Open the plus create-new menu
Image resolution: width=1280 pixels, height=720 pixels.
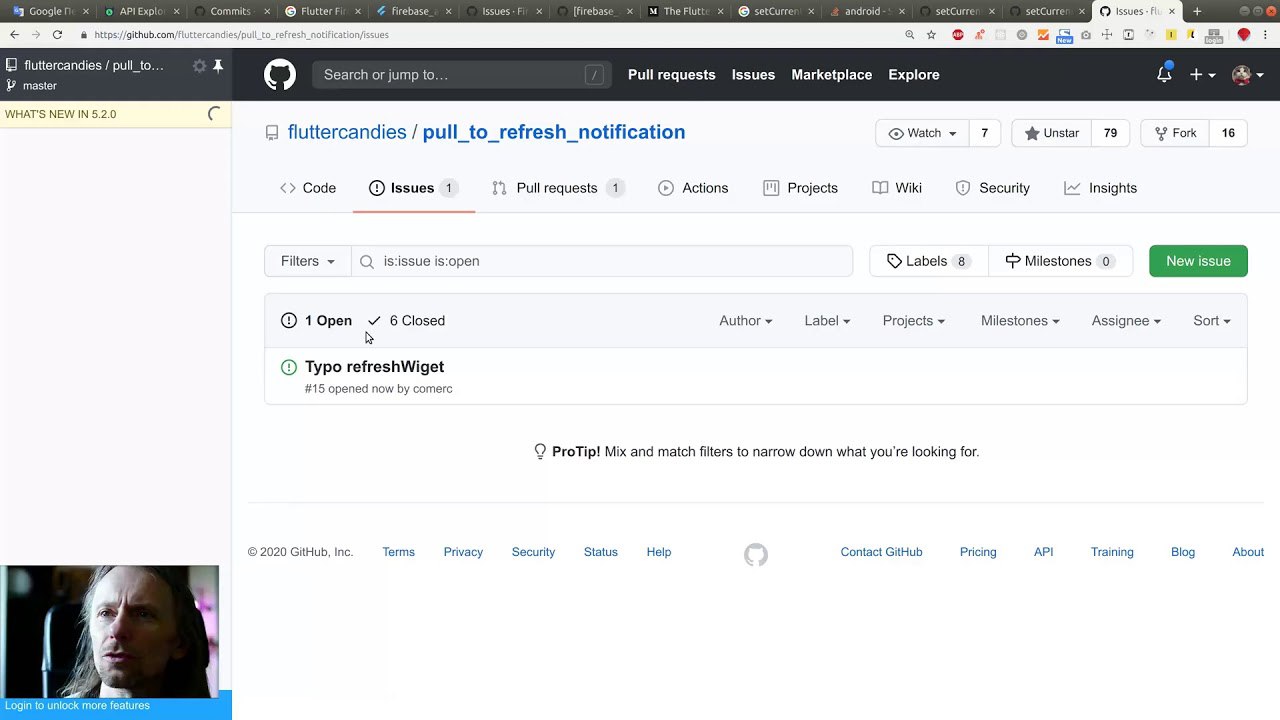click(x=1202, y=75)
